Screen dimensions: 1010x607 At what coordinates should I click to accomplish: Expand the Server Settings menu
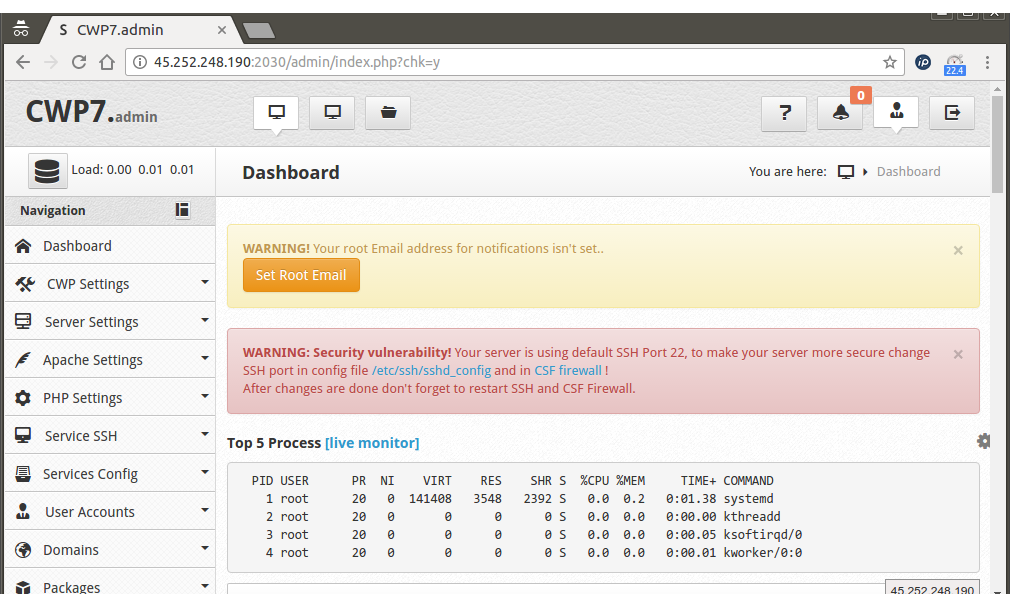110,322
